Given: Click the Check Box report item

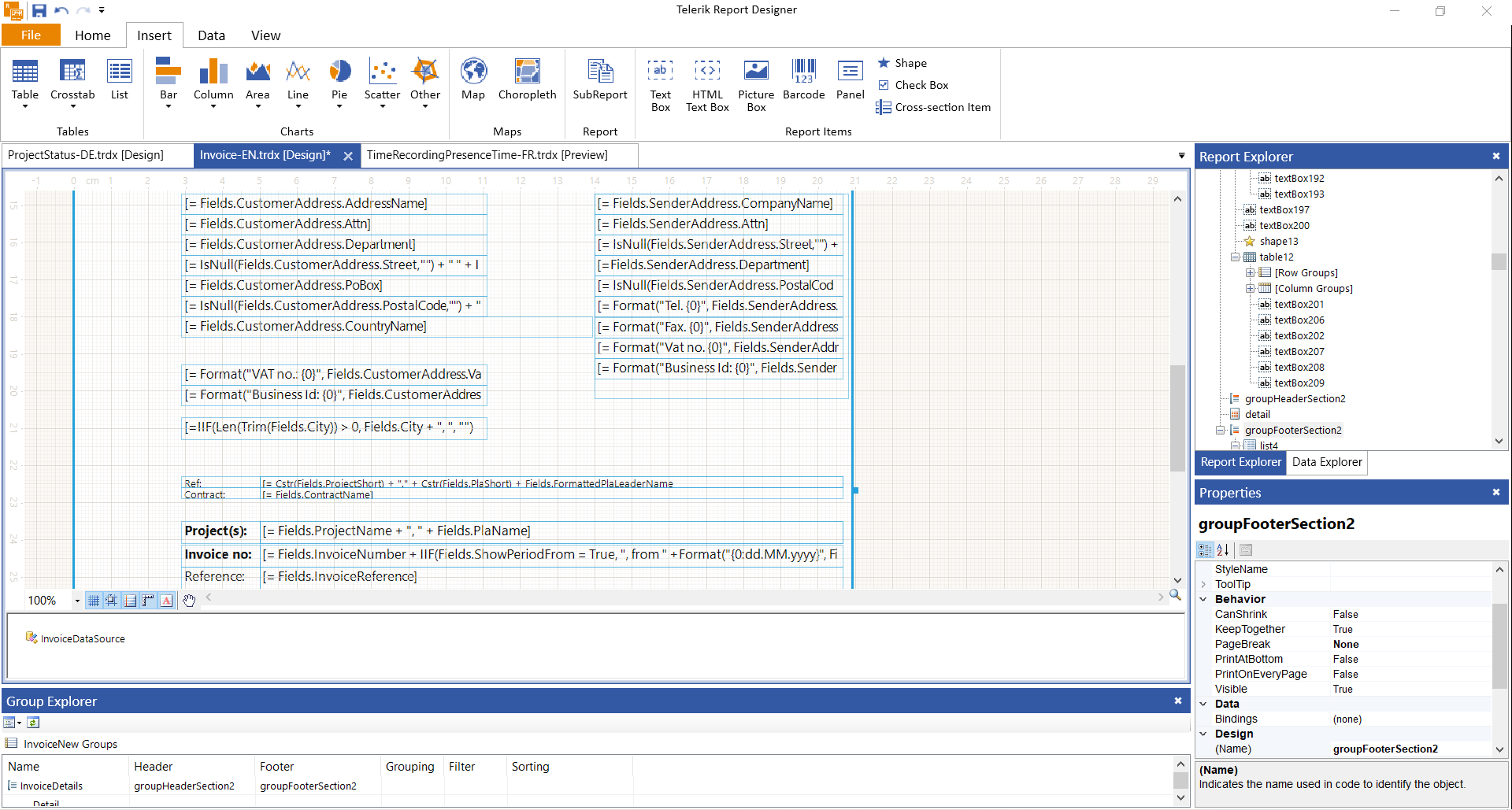Looking at the screenshot, I should pyautogui.click(x=913, y=85).
